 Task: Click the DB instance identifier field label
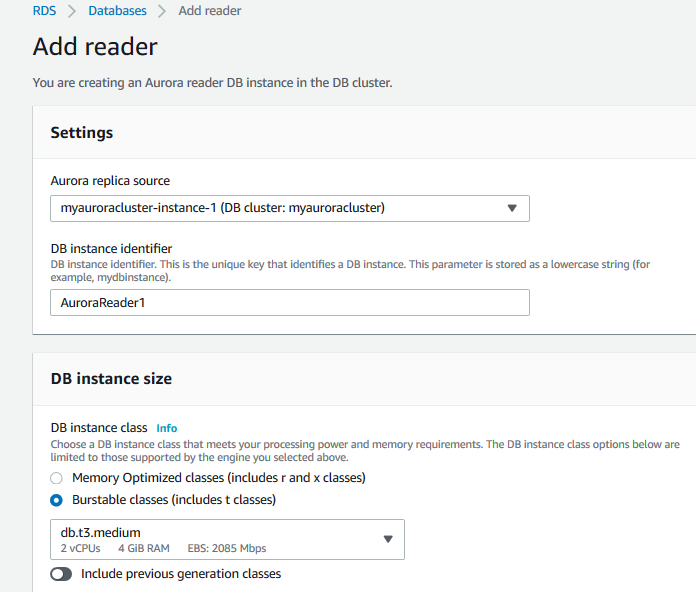[x=111, y=249]
